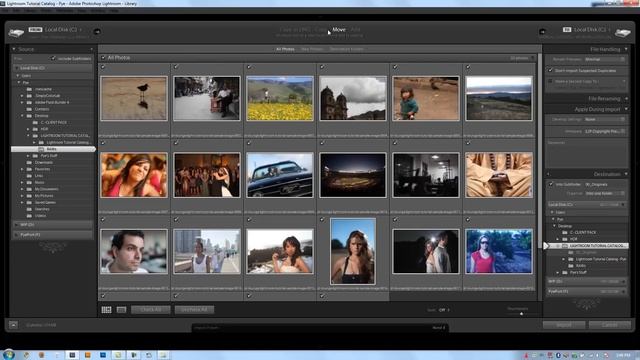Viewport: 640px width, 360px height.
Task: Click the Cancel button
Action: tap(610, 325)
